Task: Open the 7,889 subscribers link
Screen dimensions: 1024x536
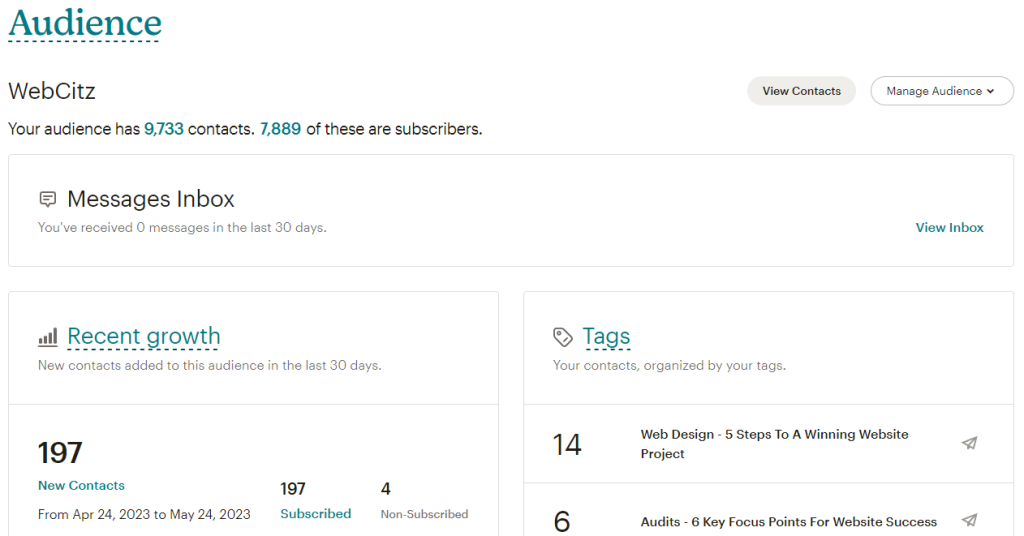Action: click(x=280, y=129)
